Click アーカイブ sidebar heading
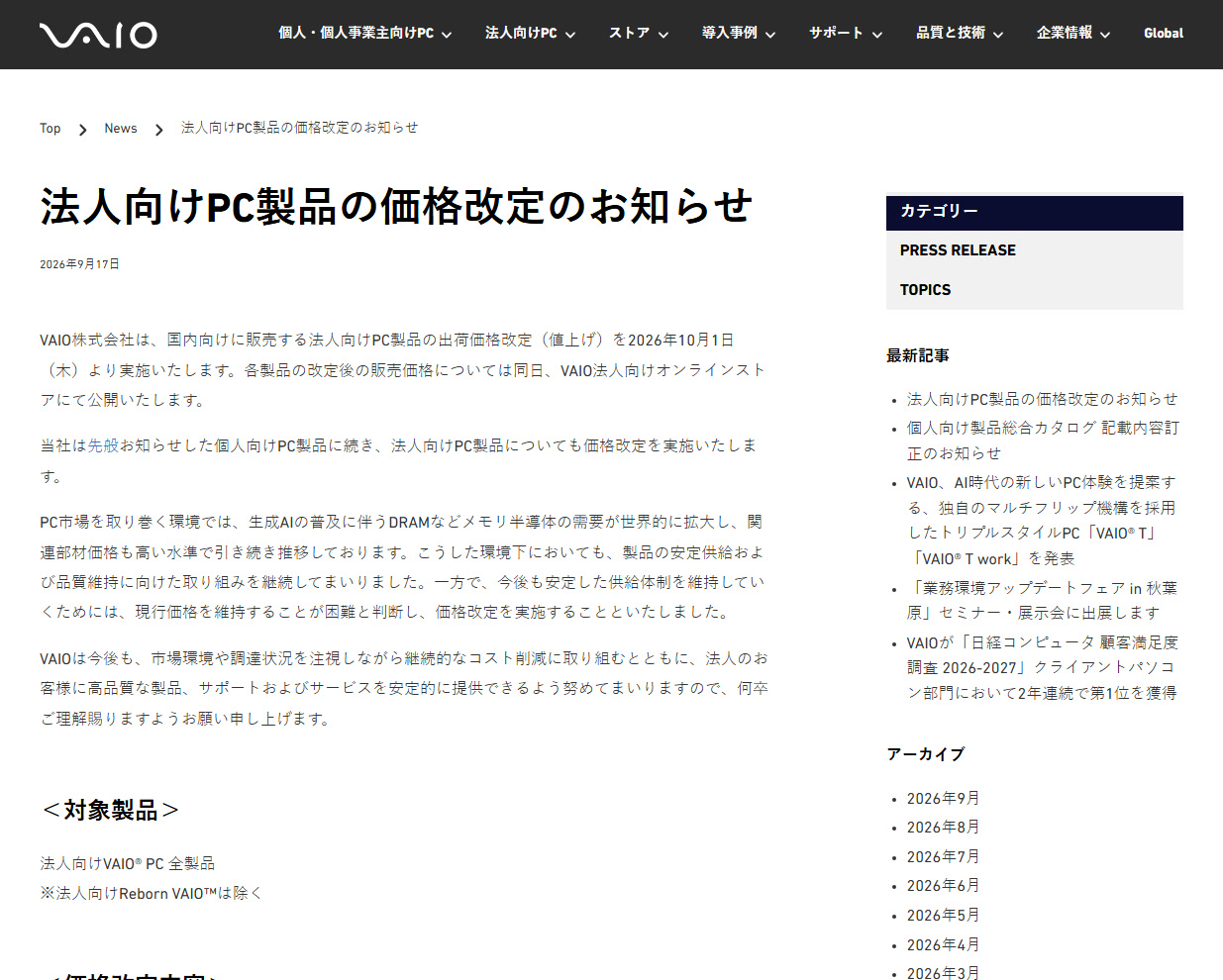The image size is (1223, 980). 925,754
